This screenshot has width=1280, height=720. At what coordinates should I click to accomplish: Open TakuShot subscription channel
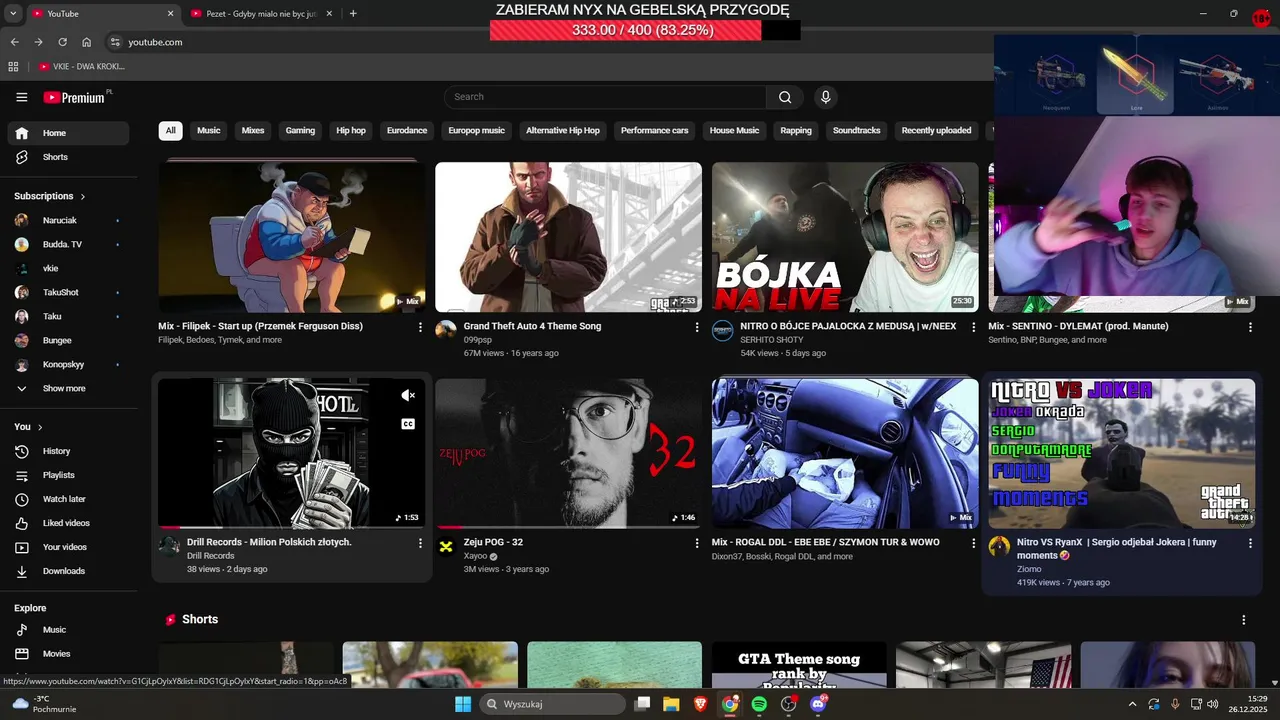pyautogui.click(x=68, y=292)
